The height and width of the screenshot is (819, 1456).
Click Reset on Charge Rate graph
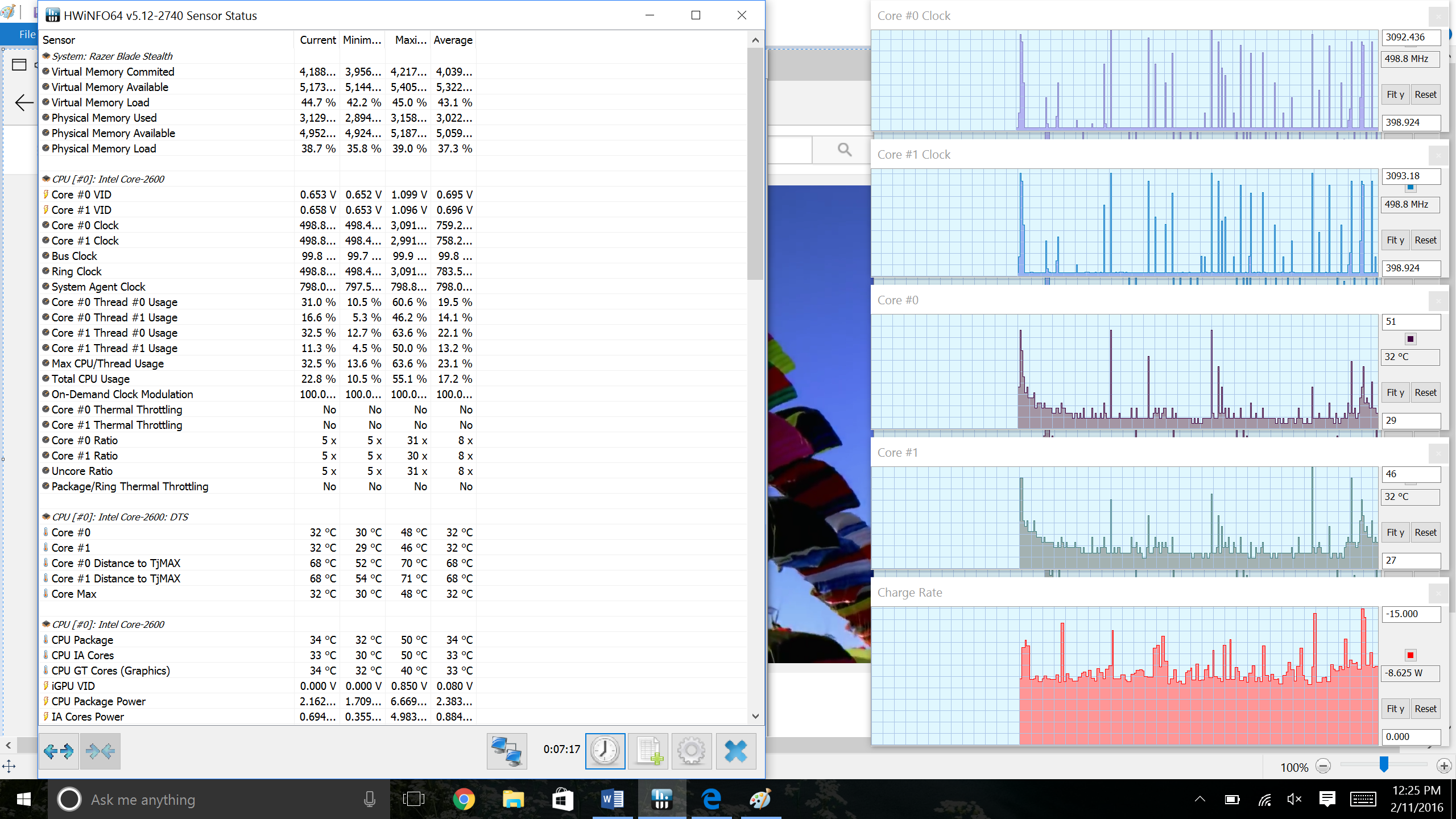[1425, 709]
